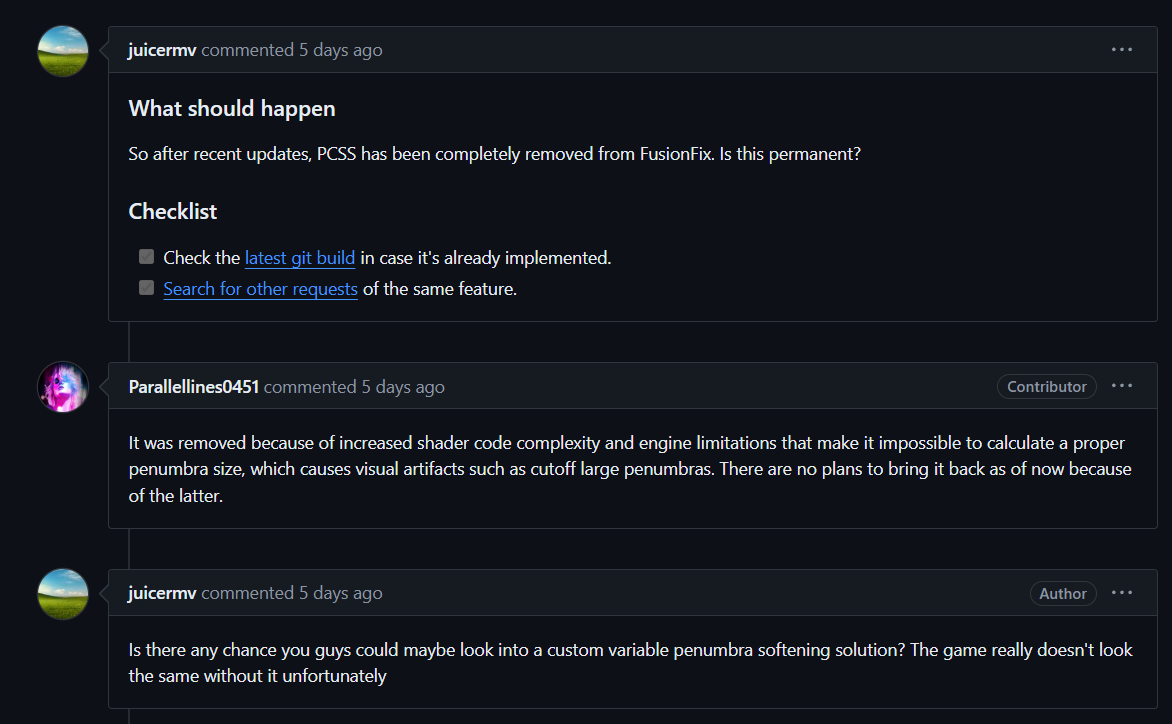1172x724 pixels.
Task: Click '5 days ago' timestamp on Author comment
Action: pyautogui.click(x=340, y=593)
